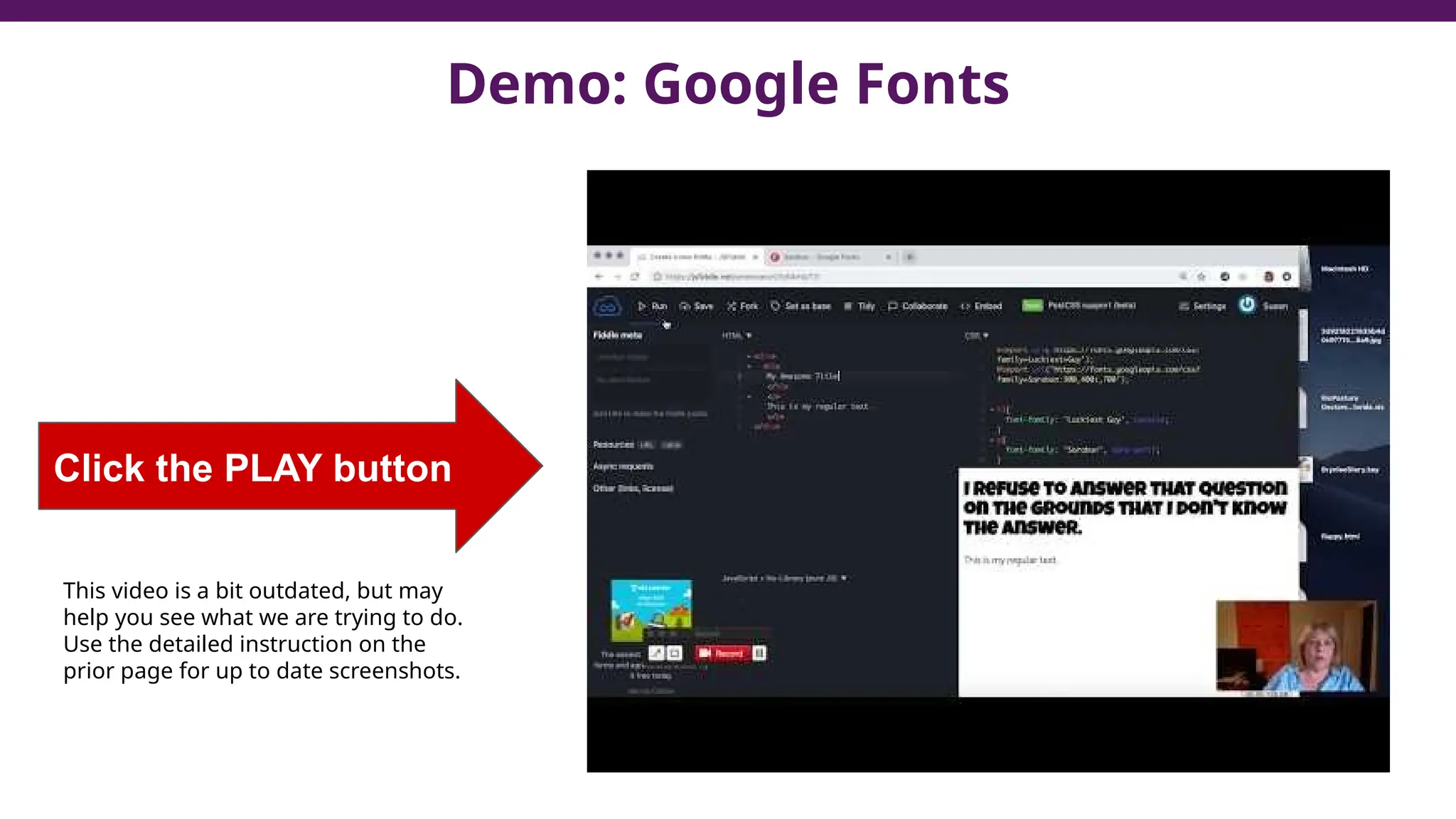Screen dimensions: 1456x819
Task: Expand the HTML language dropdown
Action: [737, 336]
